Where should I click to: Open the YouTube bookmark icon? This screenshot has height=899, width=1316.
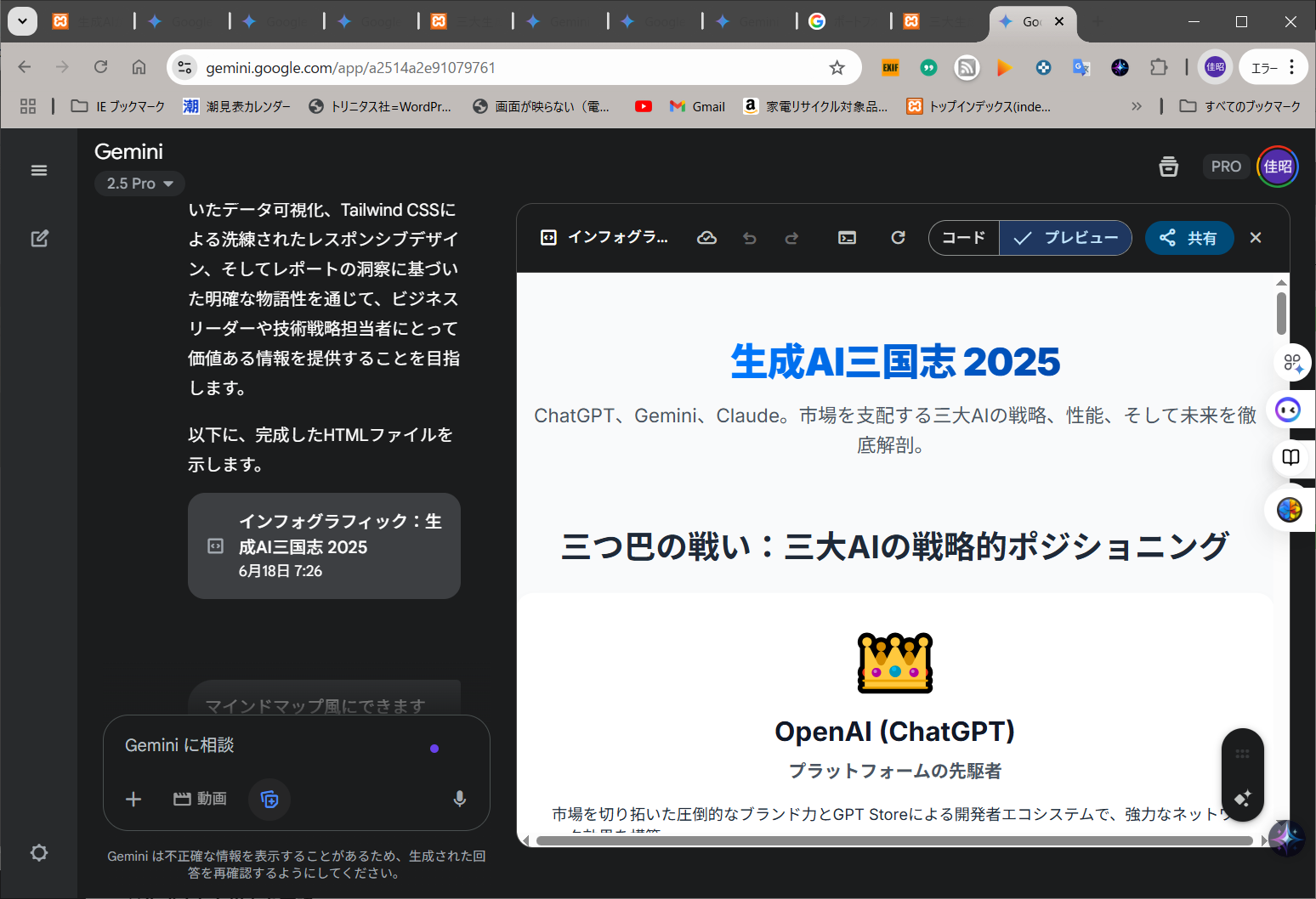[x=644, y=106]
